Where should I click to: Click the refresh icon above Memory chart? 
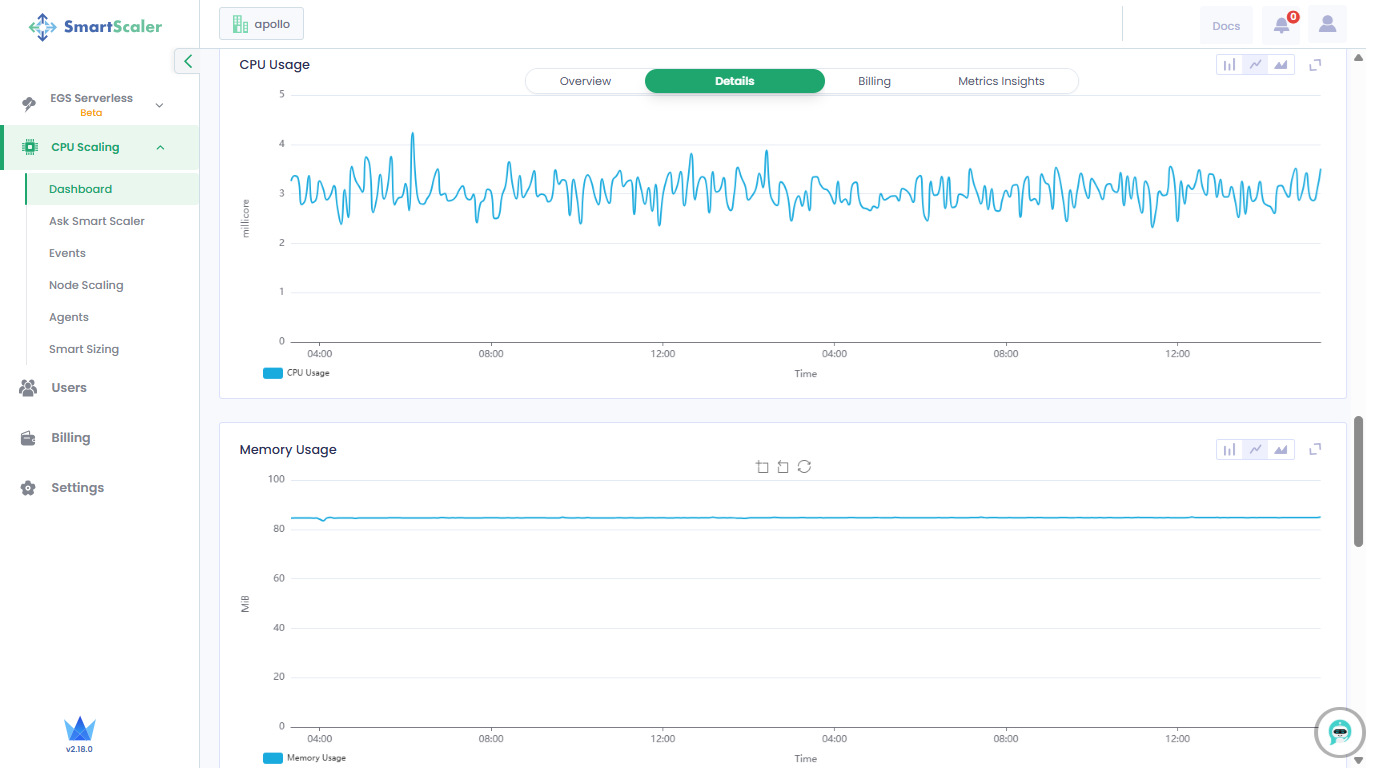tap(804, 467)
